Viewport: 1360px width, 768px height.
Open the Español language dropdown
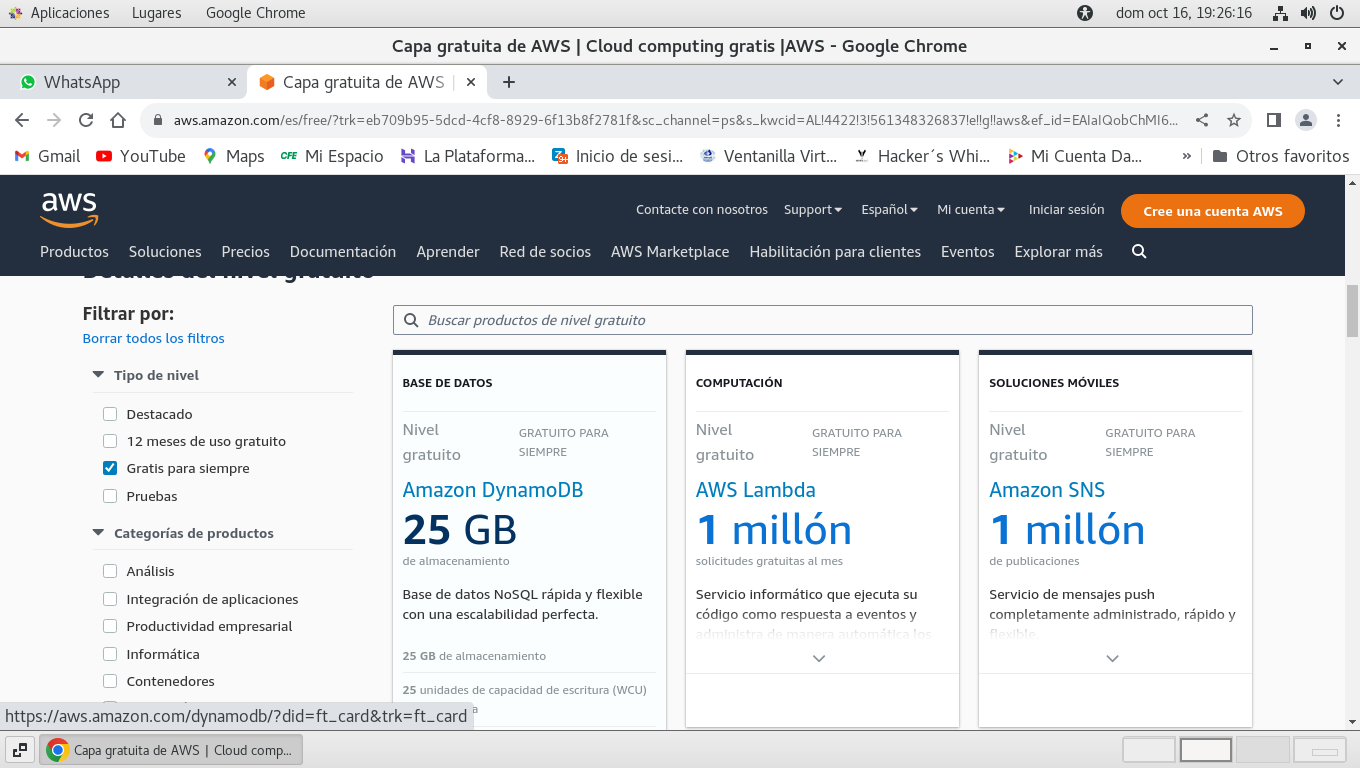(889, 210)
